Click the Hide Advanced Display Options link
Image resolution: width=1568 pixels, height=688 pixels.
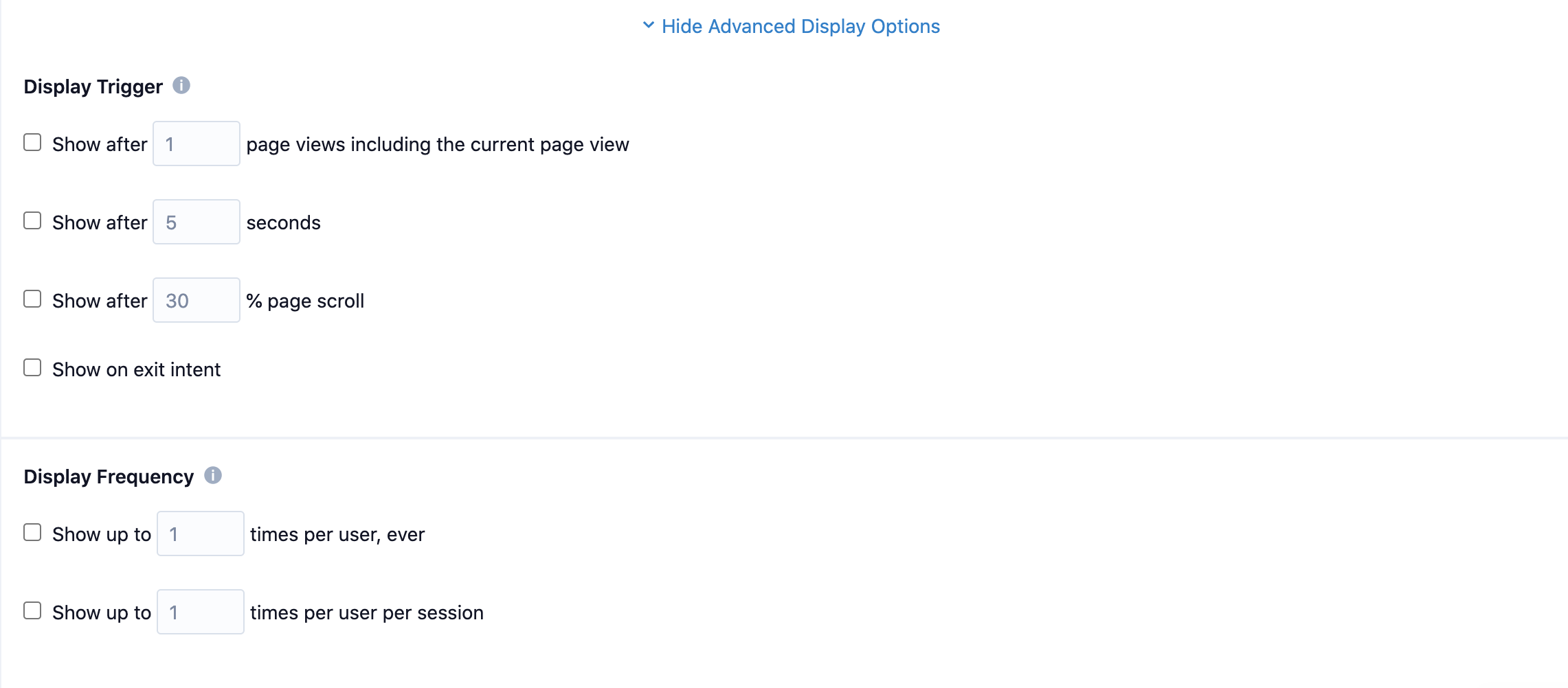[800, 26]
